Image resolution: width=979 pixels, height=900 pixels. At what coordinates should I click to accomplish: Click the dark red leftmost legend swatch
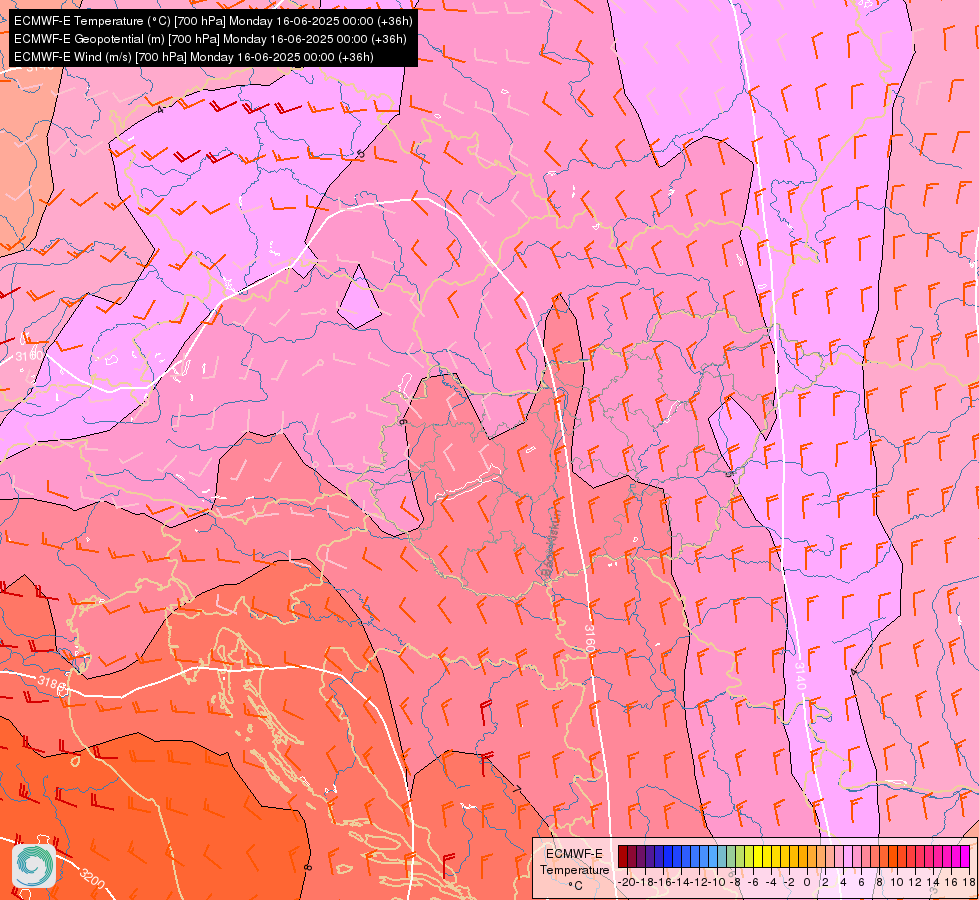click(x=623, y=856)
